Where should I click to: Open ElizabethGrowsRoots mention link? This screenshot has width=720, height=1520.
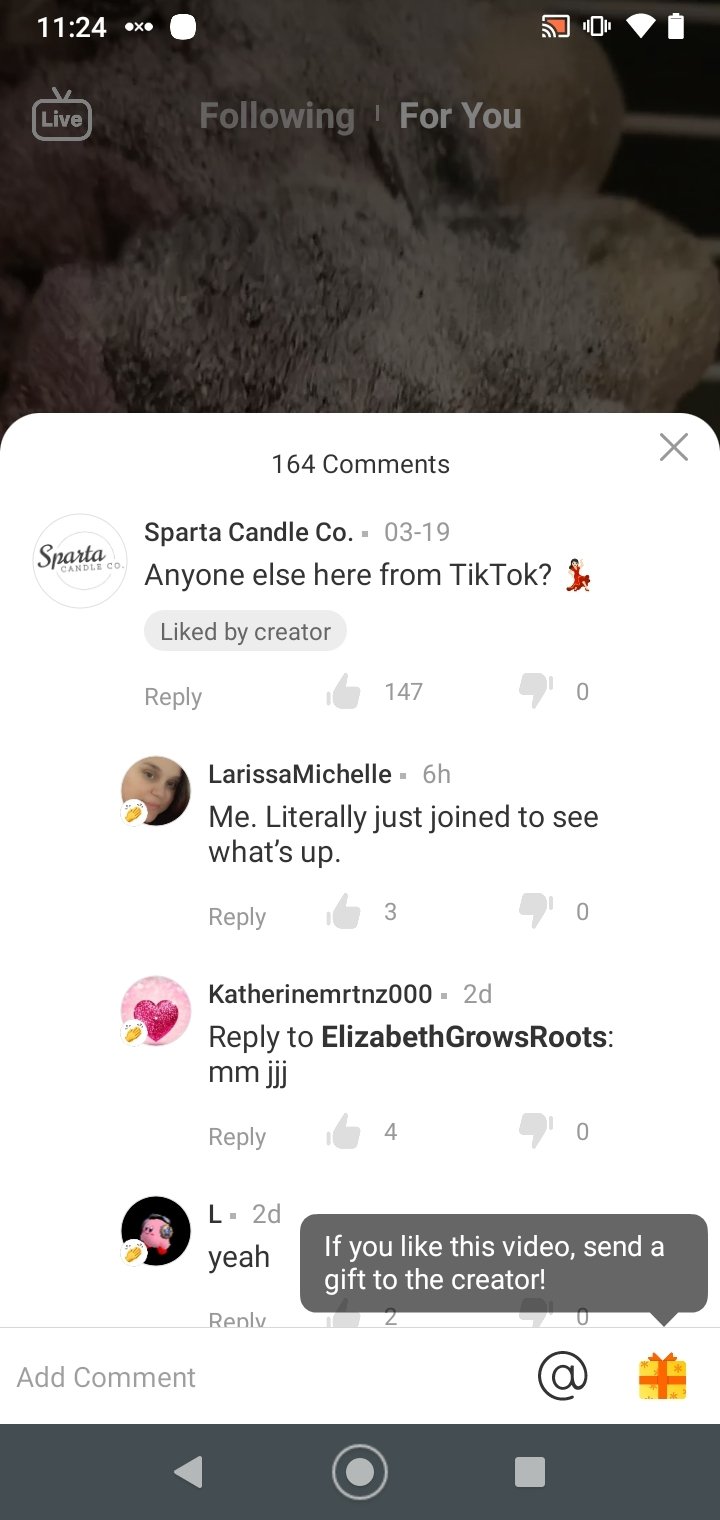464,1037
